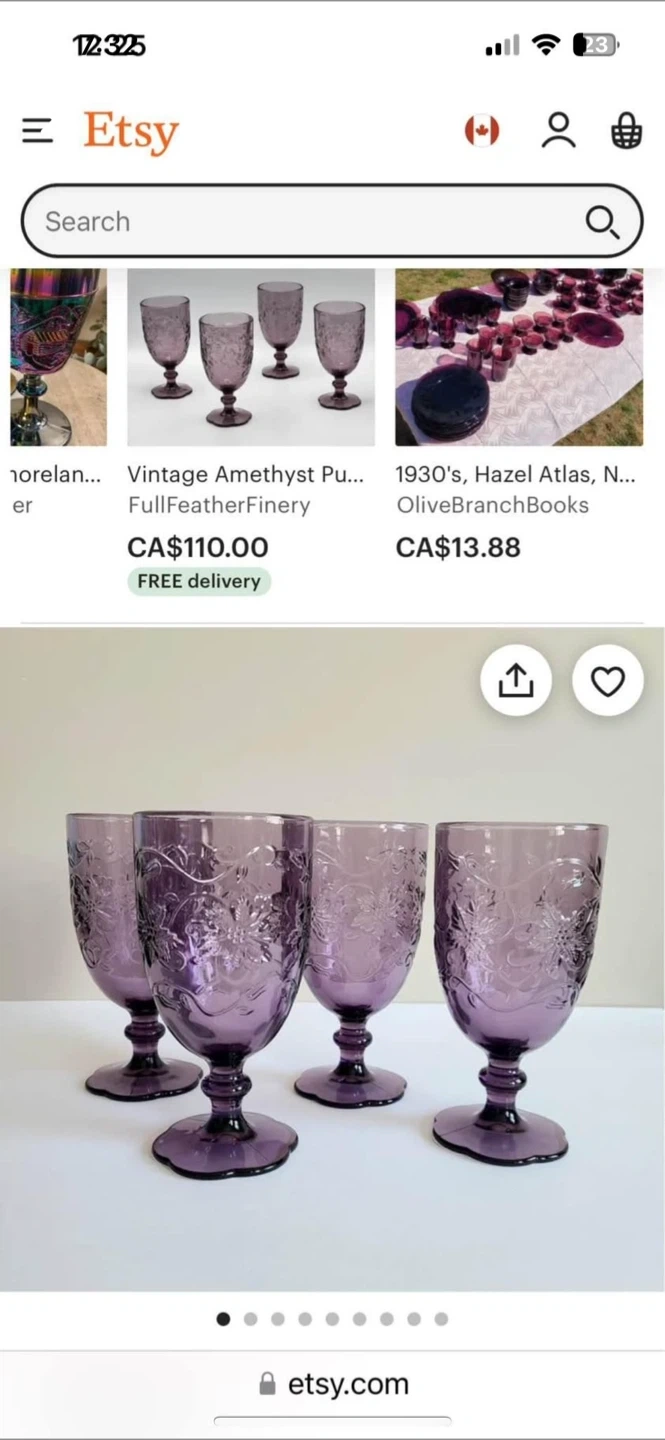
Task: Open the shopping basket
Action: coord(626,131)
